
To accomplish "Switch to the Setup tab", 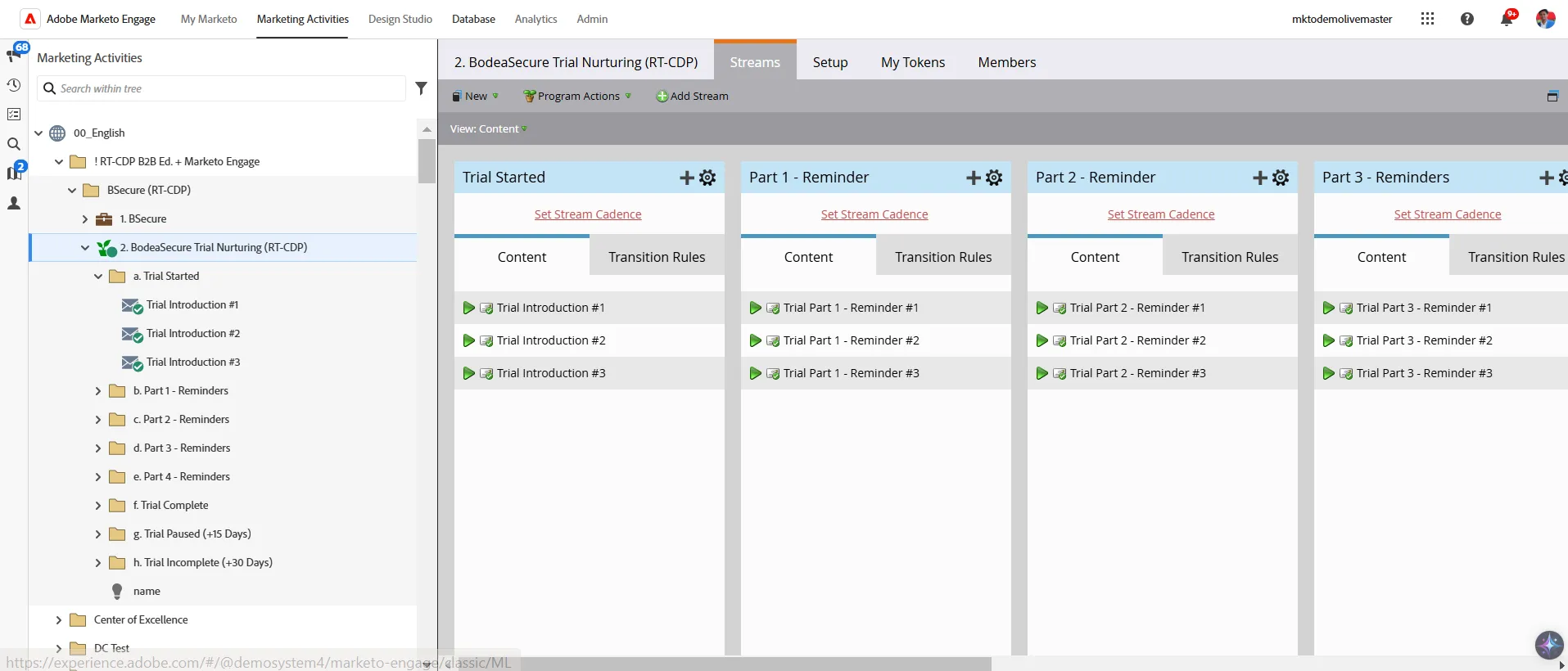I will point(830,62).
